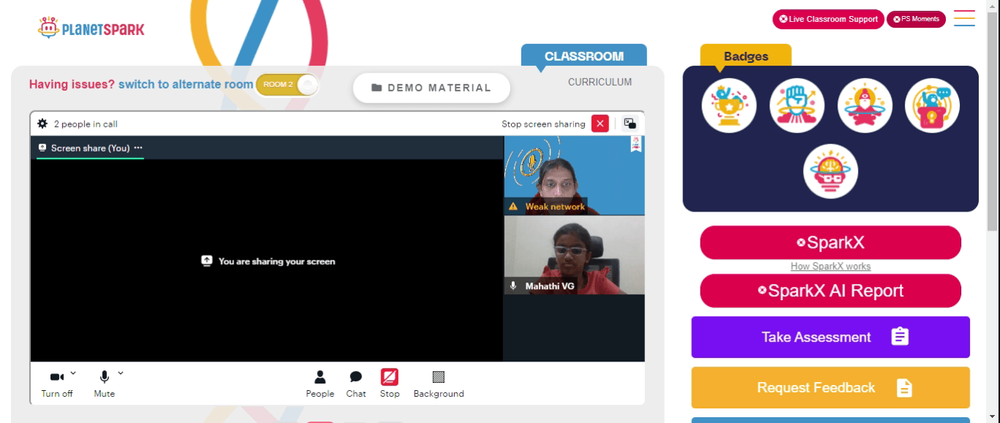
Task: Click switch to alternate room link
Action: [x=186, y=84]
